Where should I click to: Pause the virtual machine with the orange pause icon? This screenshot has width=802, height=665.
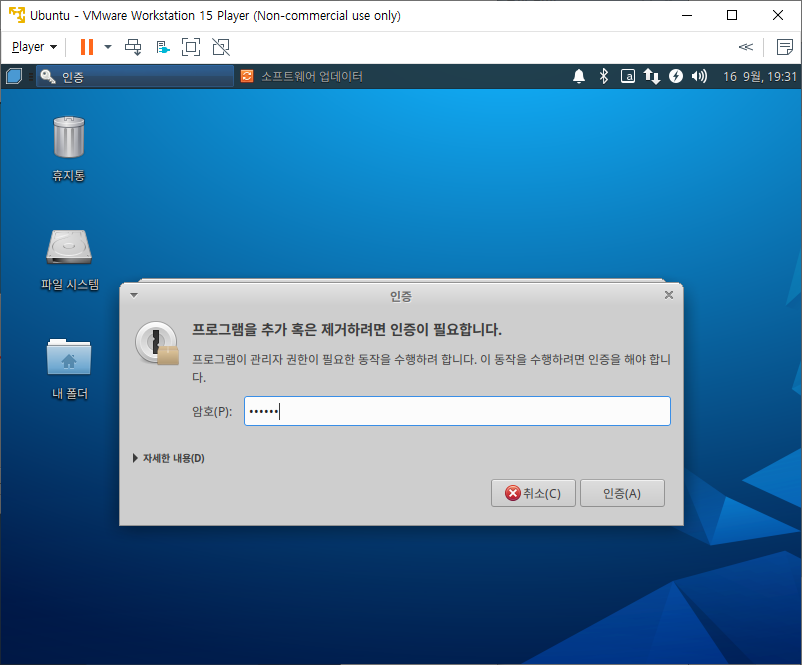point(87,47)
